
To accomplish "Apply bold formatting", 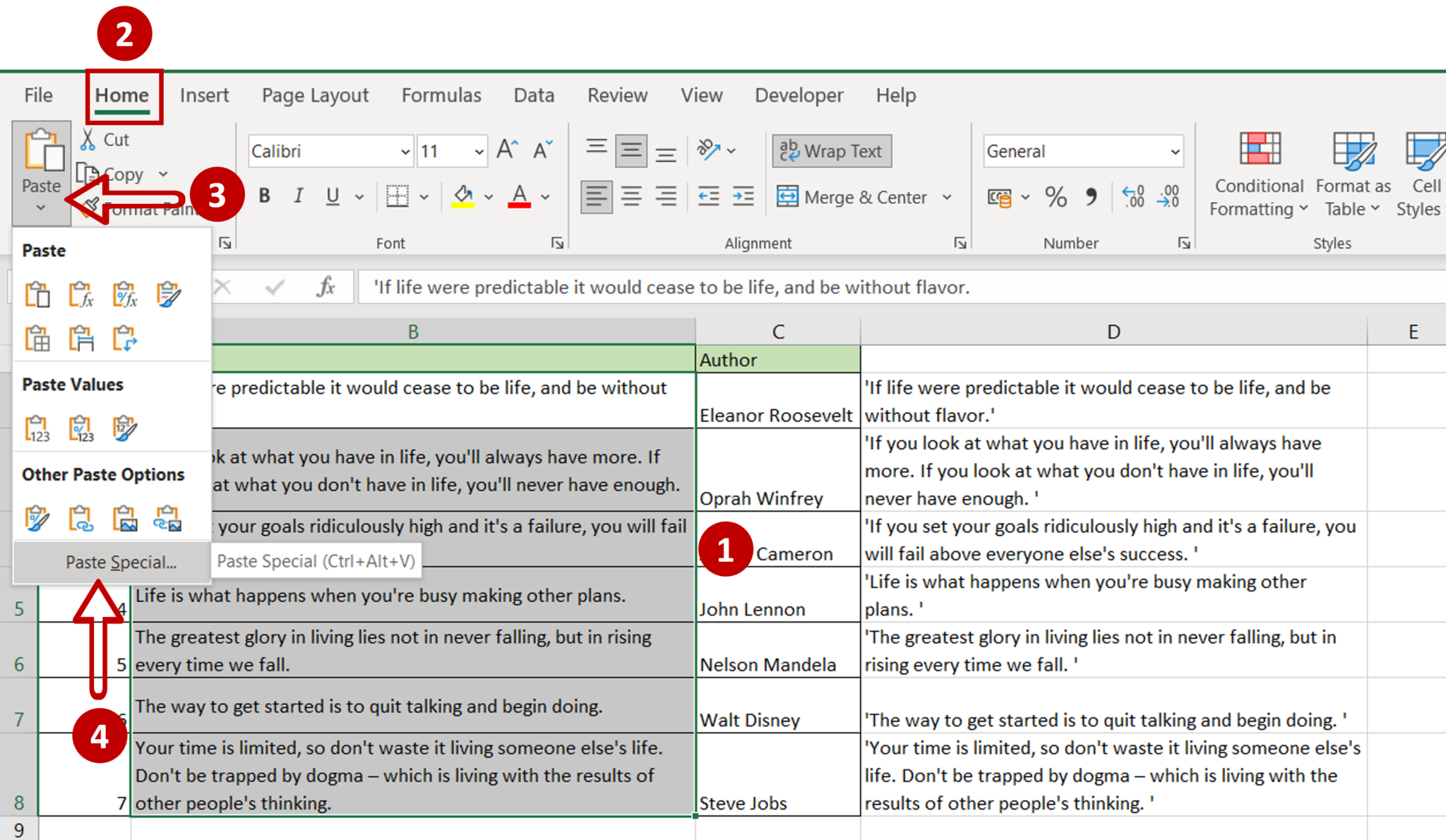I will (x=263, y=196).
